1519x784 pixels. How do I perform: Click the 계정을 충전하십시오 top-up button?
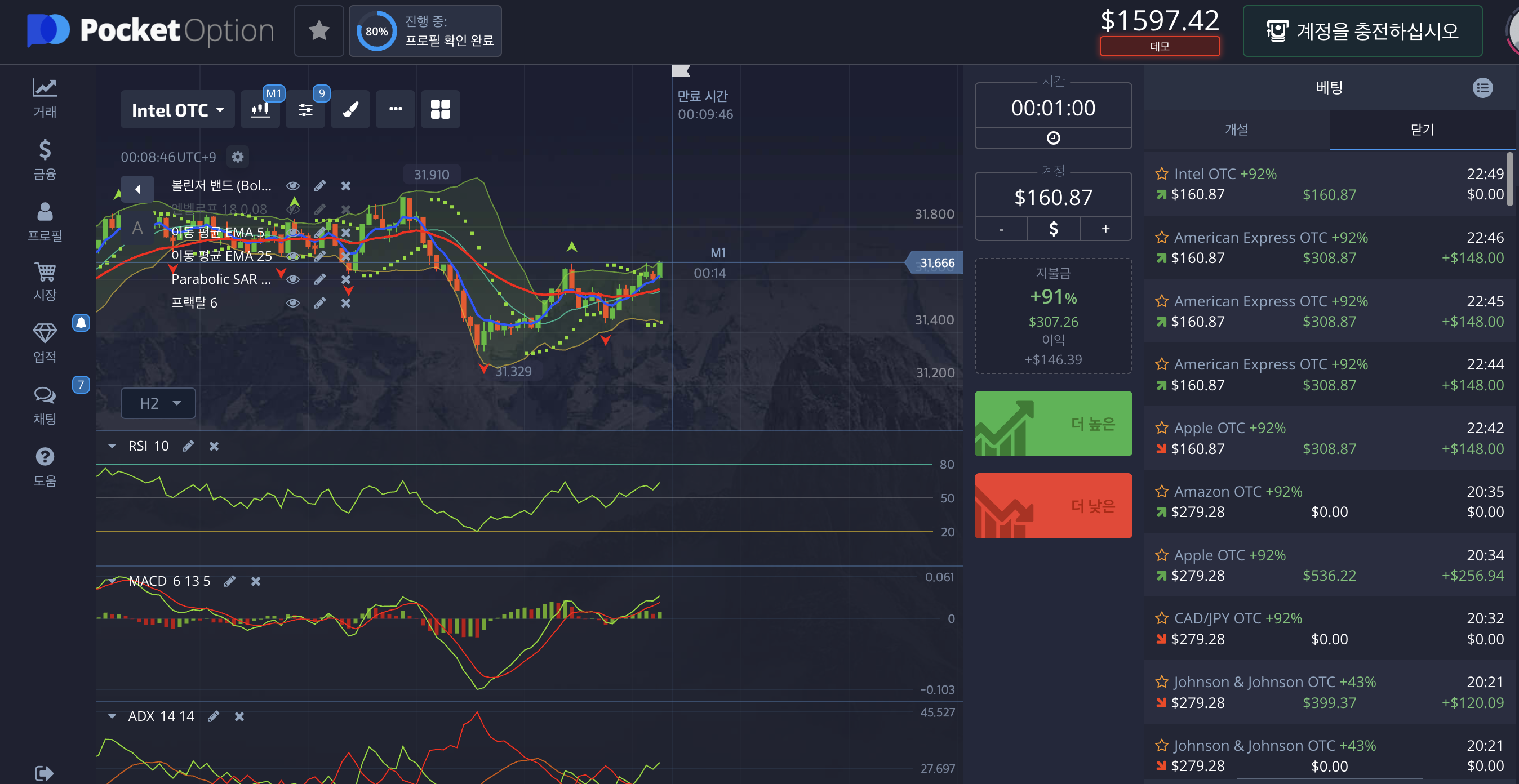1362,30
